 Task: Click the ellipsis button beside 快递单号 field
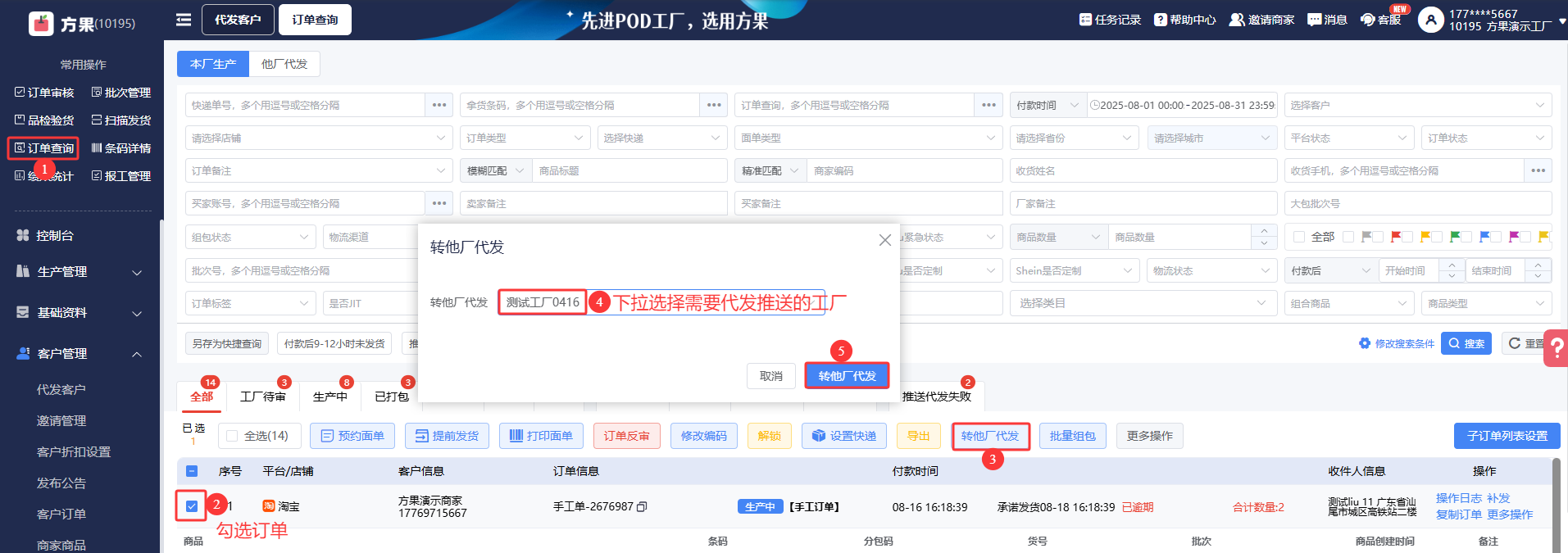[439, 105]
